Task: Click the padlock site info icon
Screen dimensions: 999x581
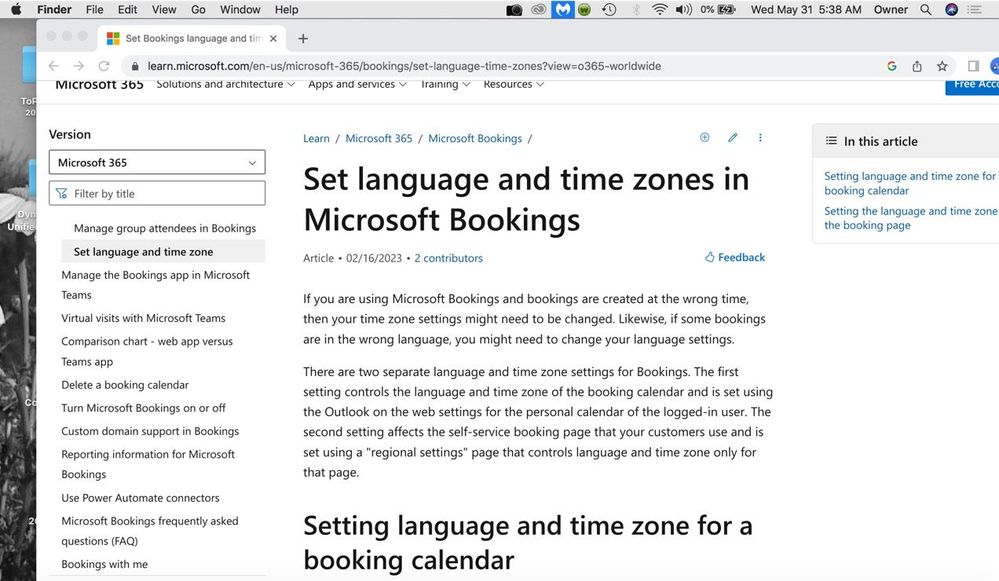Action: tap(134, 66)
